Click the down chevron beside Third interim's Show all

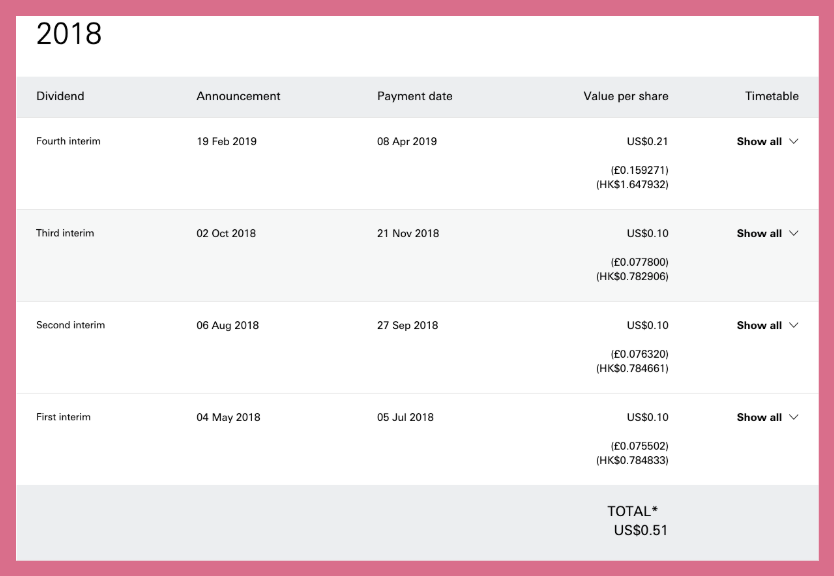coord(794,233)
